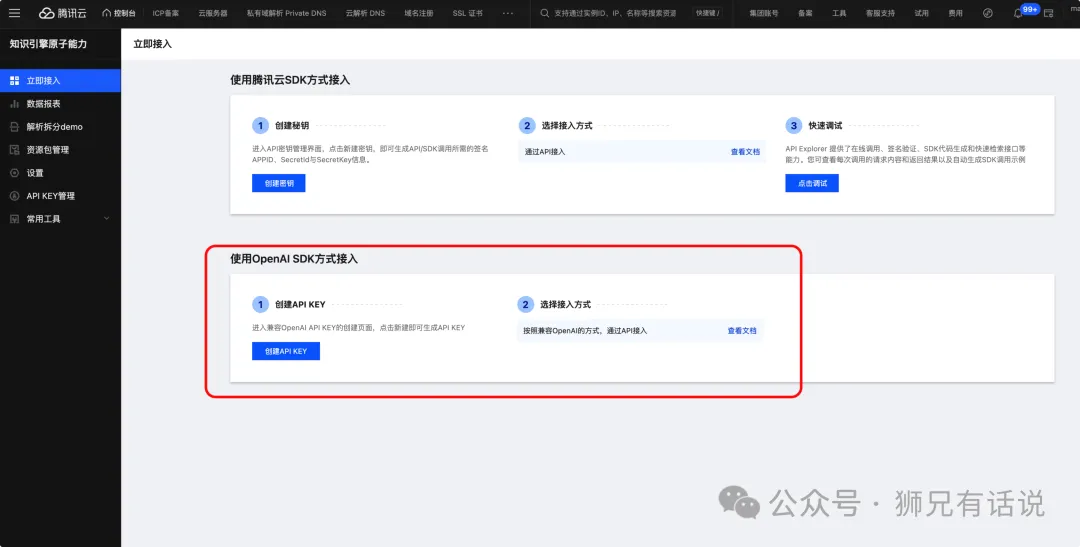Click the 创建秘钥 step title
The height and width of the screenshot is (547, 1080).
pyautogui.click(x=291, y=125)
